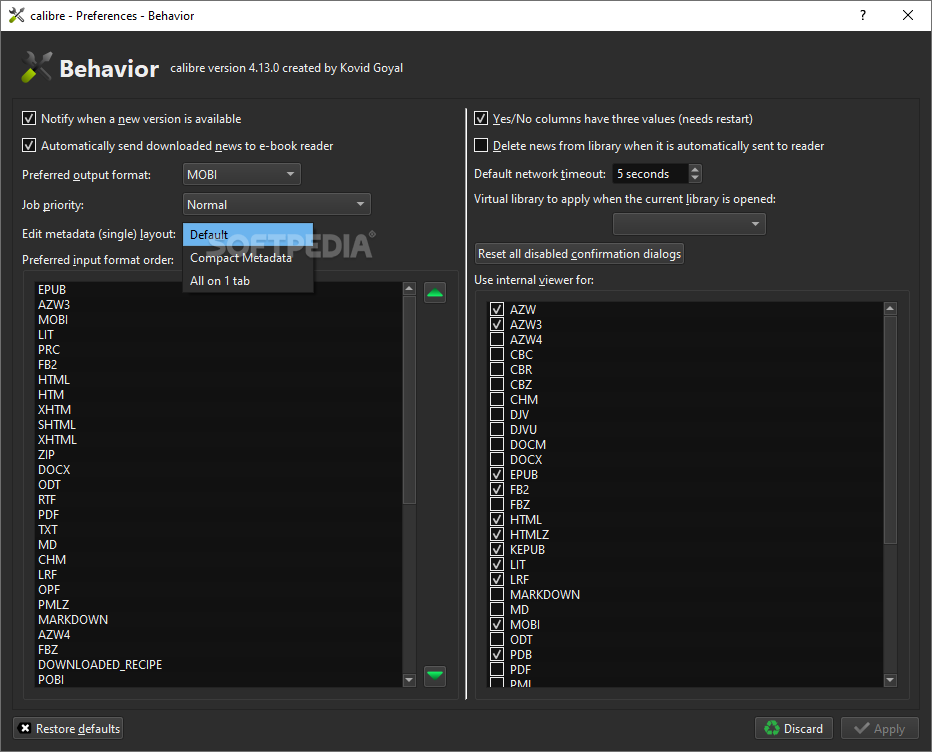This screenshot has width=932, height=752.
Task: Check AZW4 in the internal viewer list
Action: point(497,339)
